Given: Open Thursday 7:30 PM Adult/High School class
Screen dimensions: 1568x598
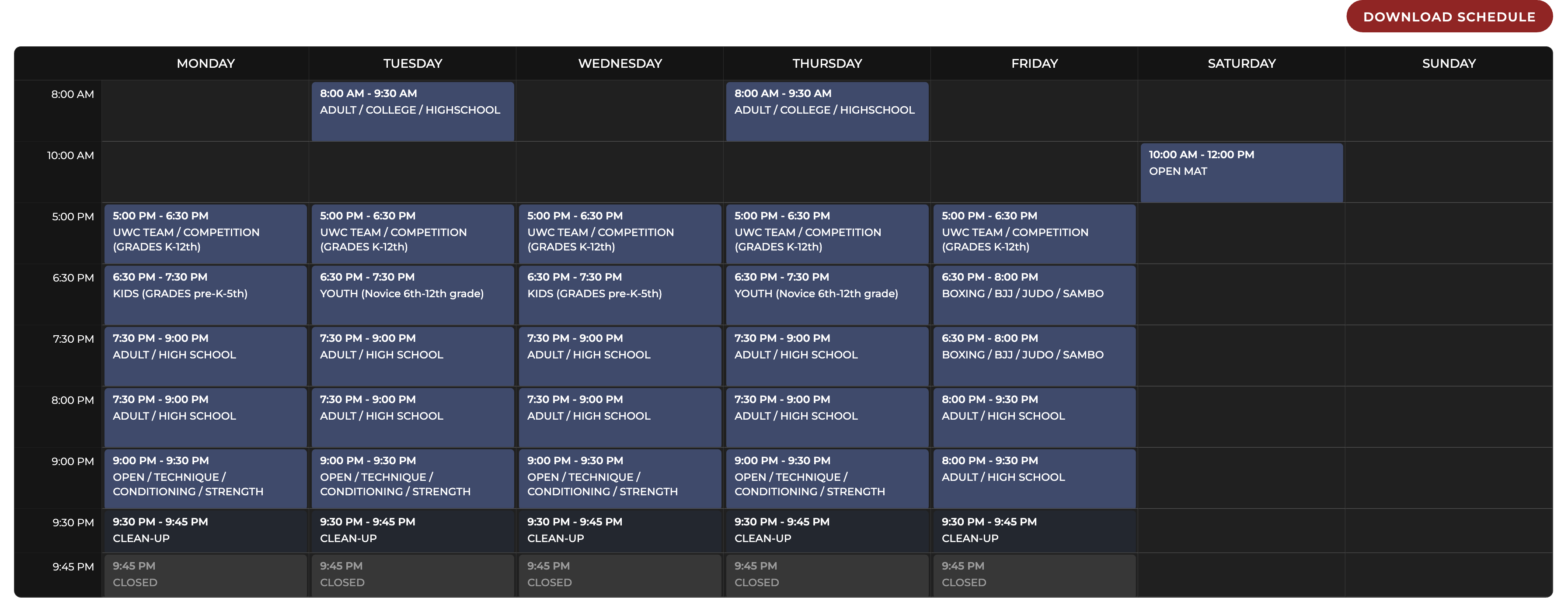Looking at the screenshot, I should coord(826,356).
